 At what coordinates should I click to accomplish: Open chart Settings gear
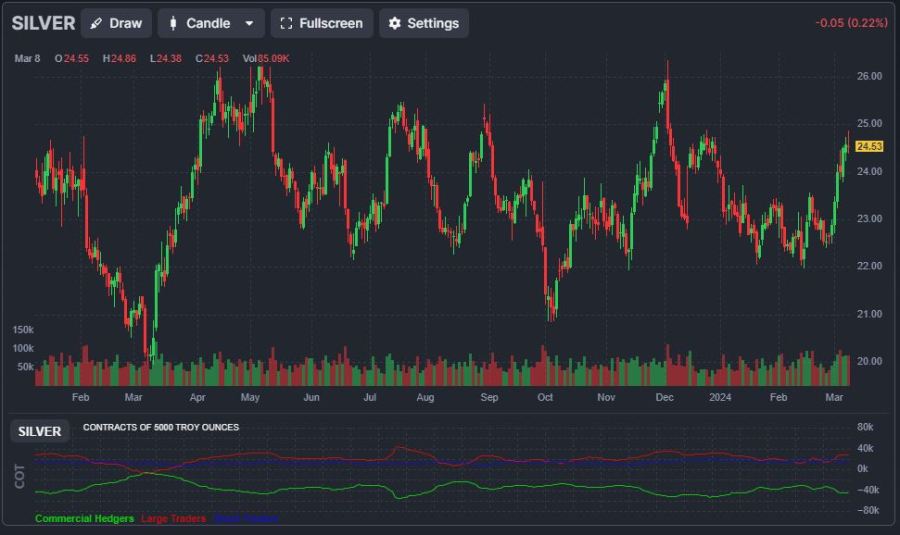pyautogui.click(x=423, y=23)
